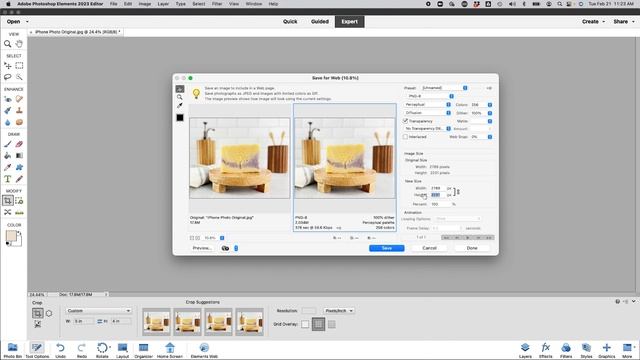Select the Paint Bucket tool

point(7,156)
